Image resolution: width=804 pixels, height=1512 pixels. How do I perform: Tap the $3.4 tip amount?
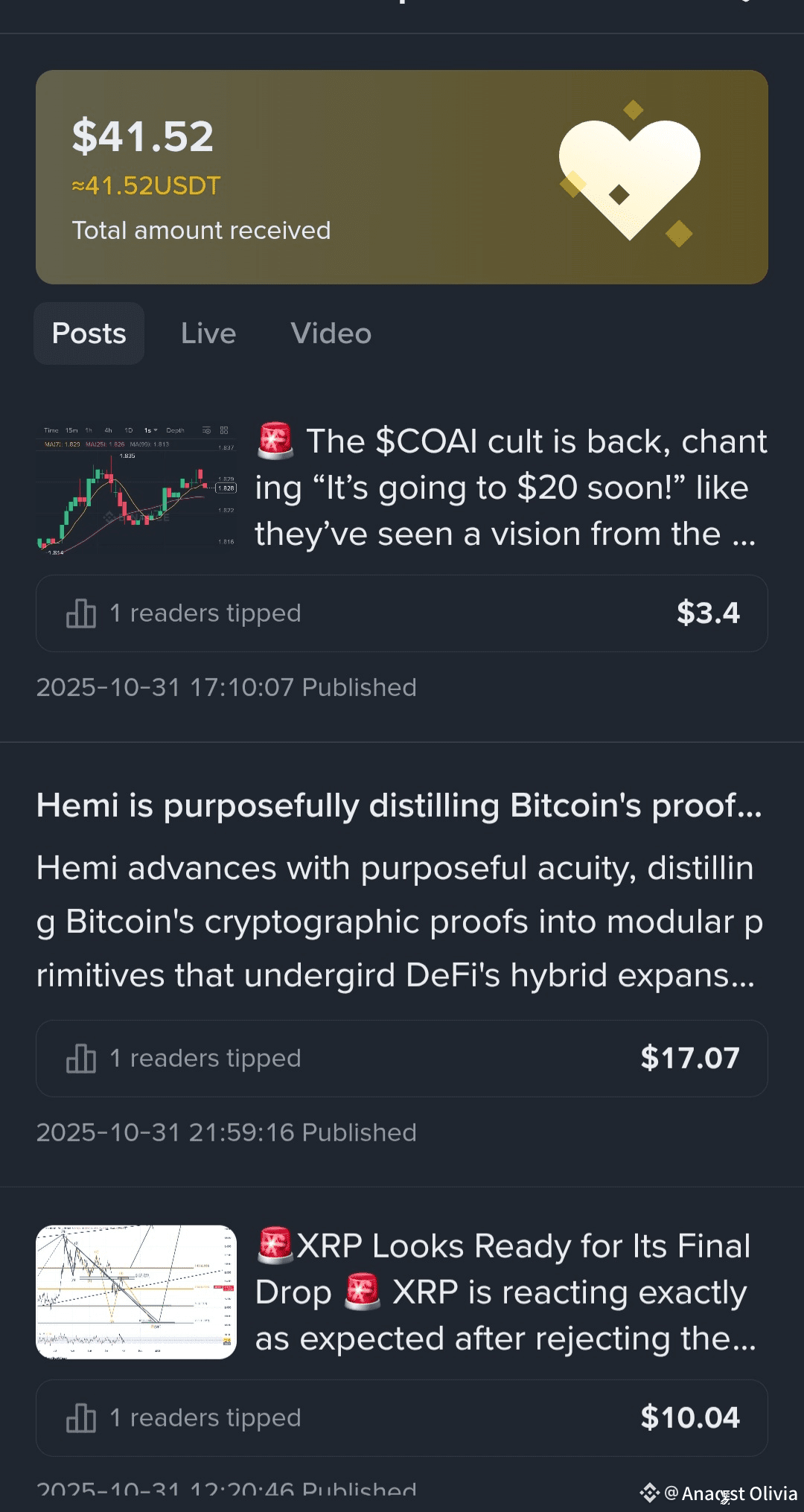click(x=707, y=613)
